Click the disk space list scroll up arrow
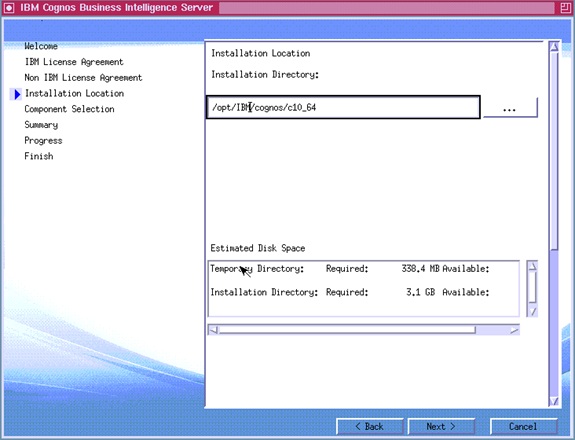The width and height of the screenshot is (575, 440). point(532,266)
